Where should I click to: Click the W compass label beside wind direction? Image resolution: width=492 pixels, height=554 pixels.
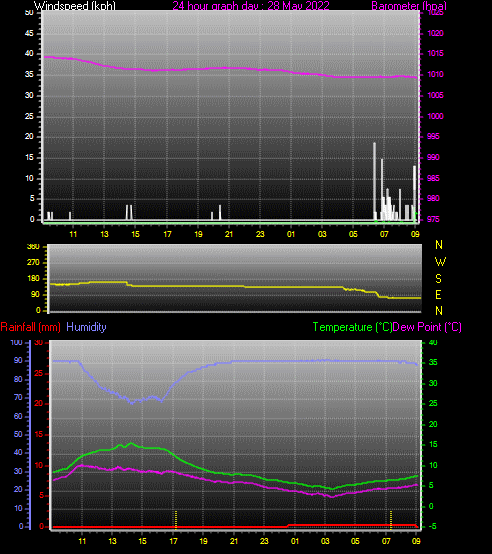[x=440, y=262]
